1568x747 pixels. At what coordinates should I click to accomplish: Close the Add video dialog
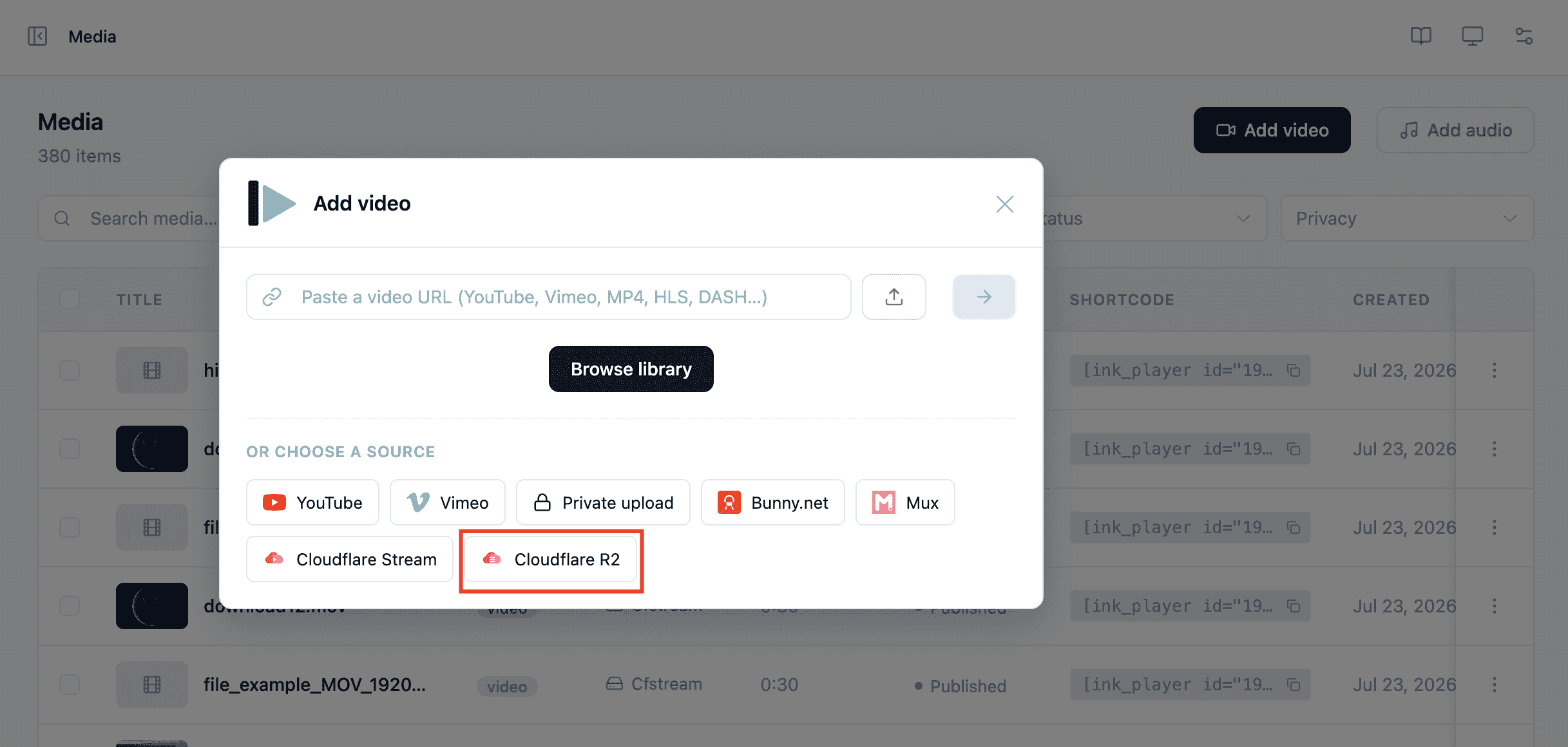tap(1005, 204)
